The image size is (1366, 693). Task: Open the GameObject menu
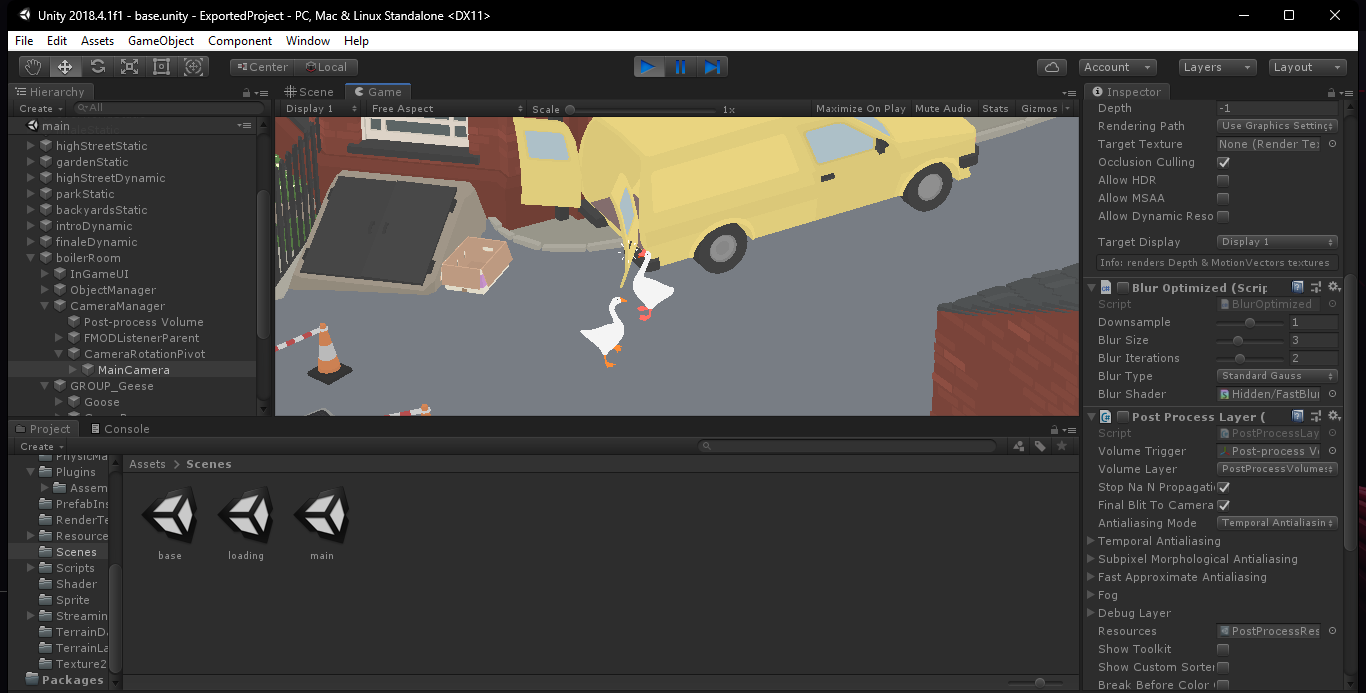[x=161, y=41]
